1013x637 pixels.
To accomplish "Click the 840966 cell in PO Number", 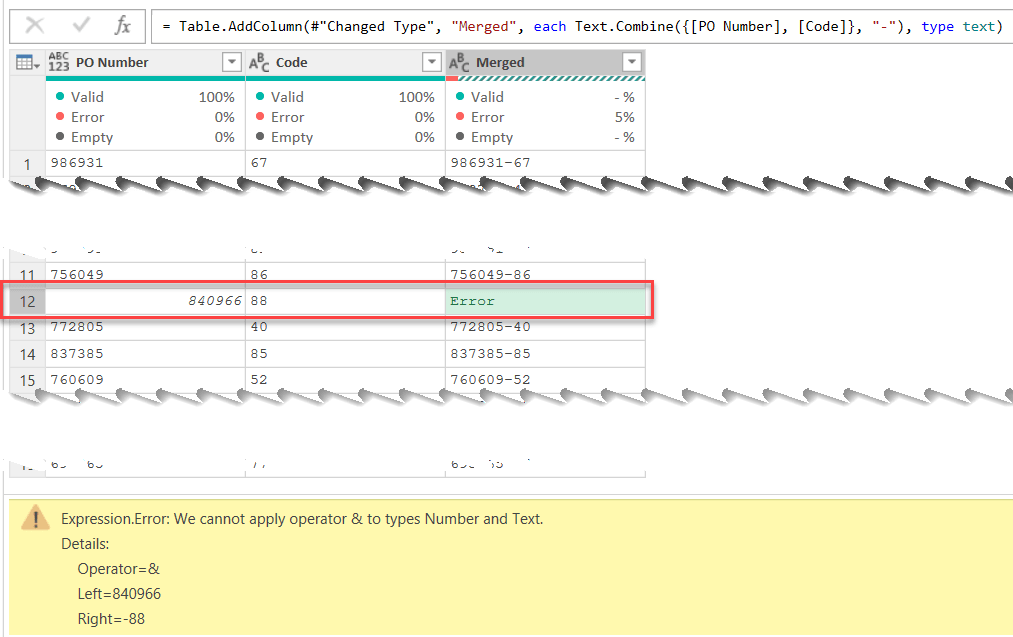I will pyautogui.click(x=145, y=300).
